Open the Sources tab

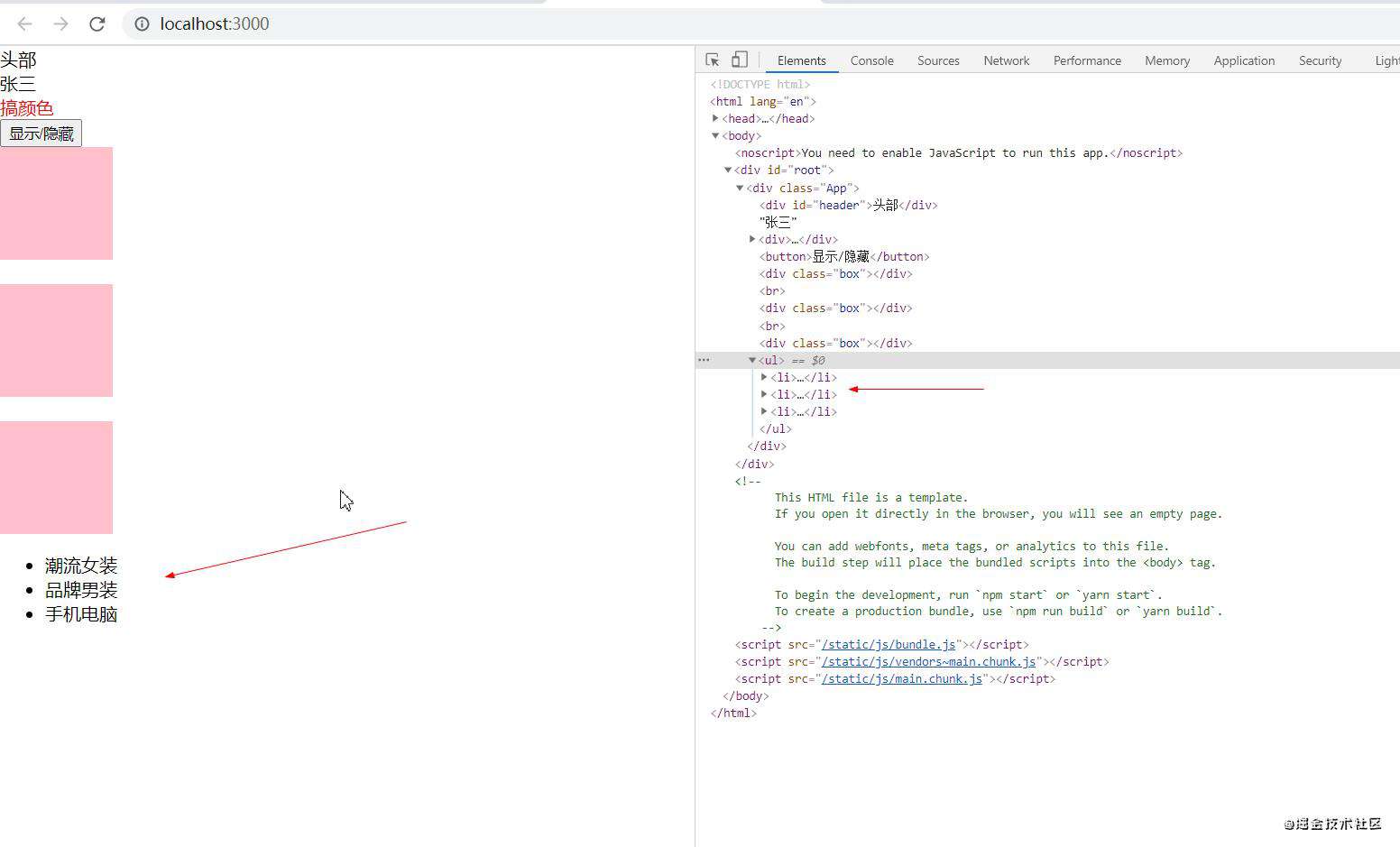[938, 60]
